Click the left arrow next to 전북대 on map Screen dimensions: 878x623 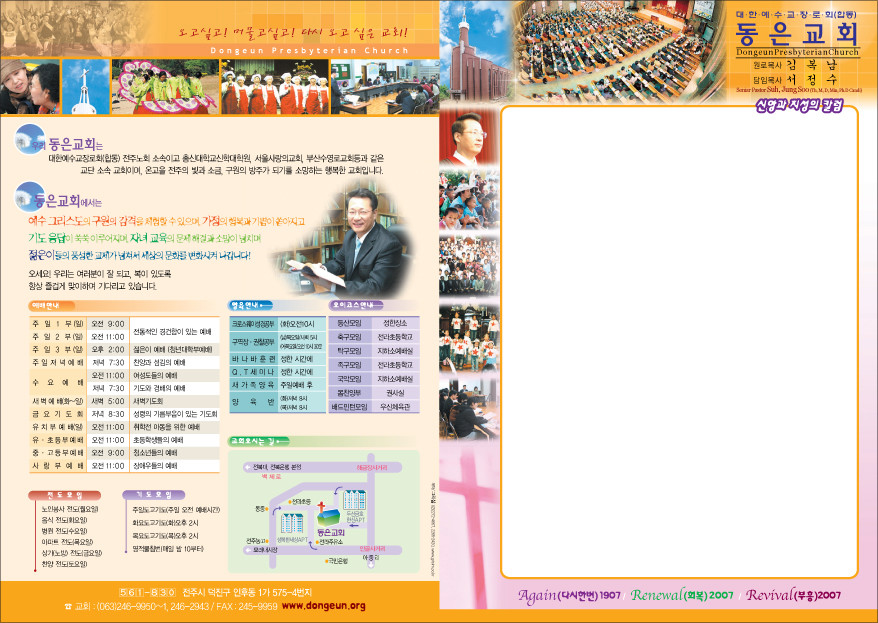click(246, 465)
